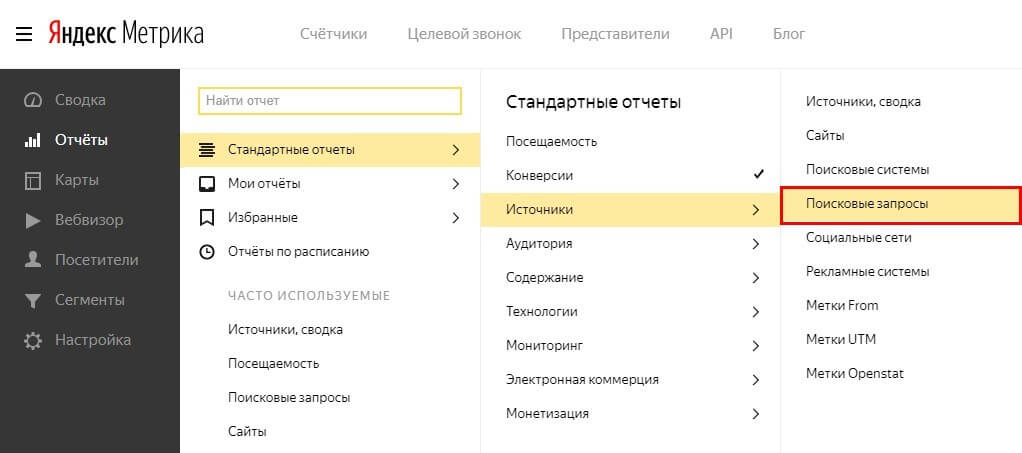This screenshot has width=1022, height=453.
Task: Expand the Технологии chevron
Action: [755, 312]
